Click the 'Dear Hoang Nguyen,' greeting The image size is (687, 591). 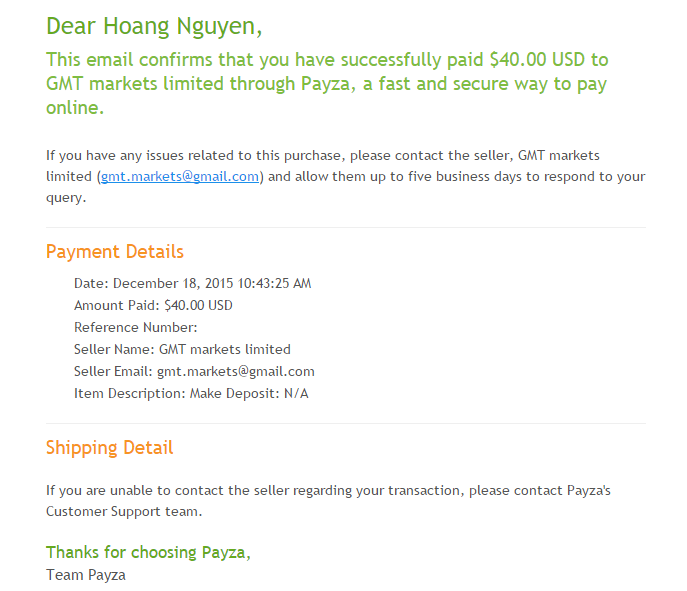(x=154, y=25)
